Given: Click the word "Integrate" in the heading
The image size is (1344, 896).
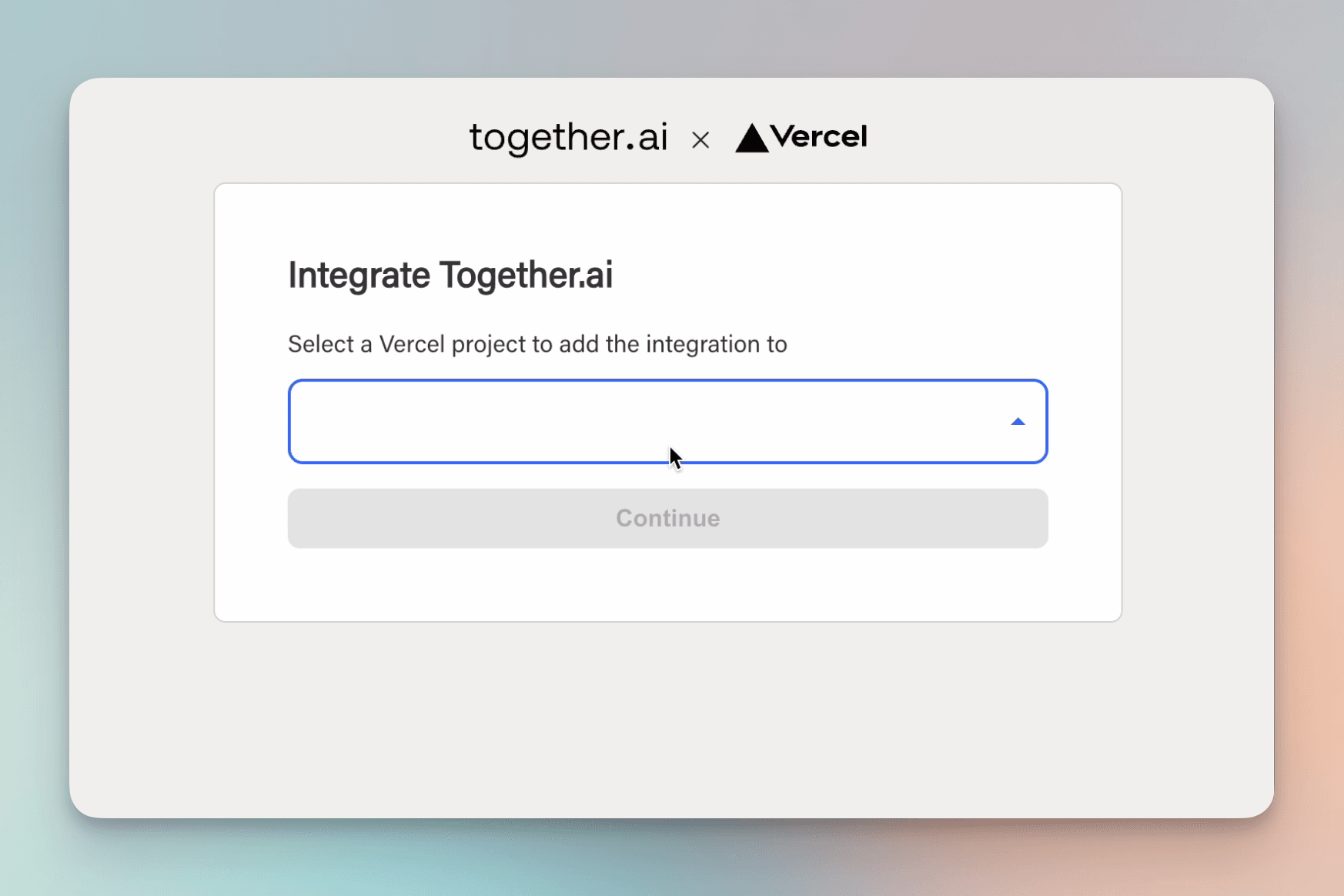Looking at the screenshot, I should pos(359,276).
